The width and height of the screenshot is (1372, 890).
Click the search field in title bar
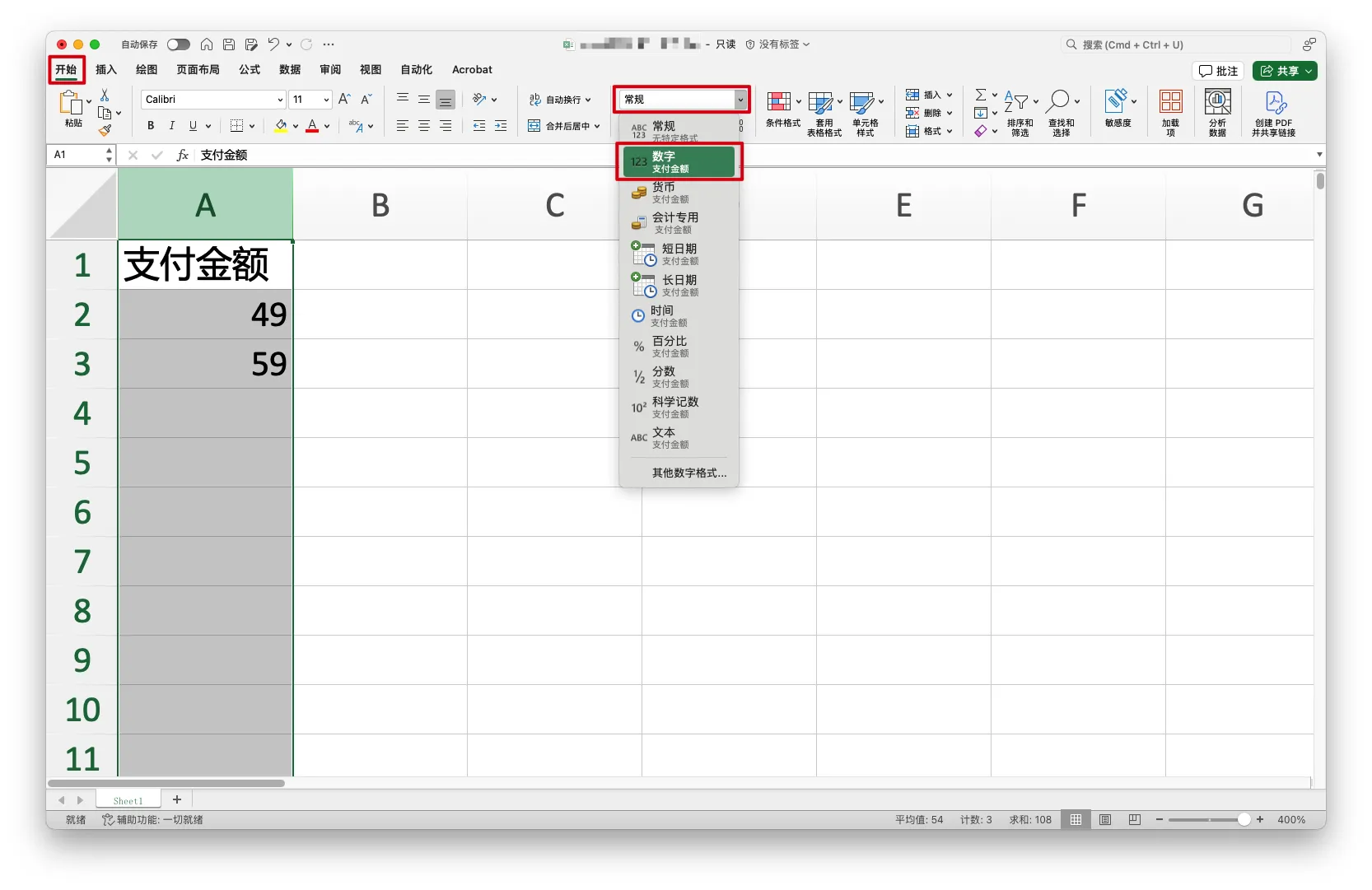(x=1178, y=44)
